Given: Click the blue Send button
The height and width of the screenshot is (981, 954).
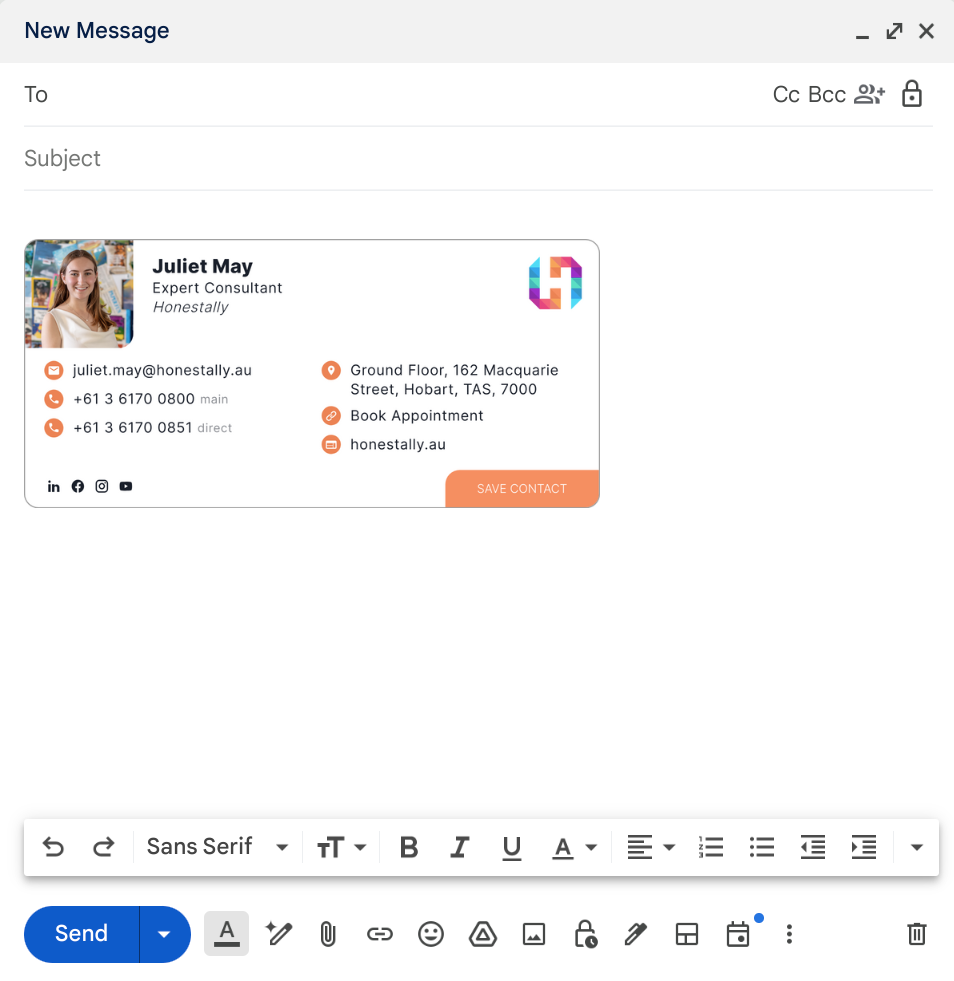Looking at the screenshot, I should 81,934.
